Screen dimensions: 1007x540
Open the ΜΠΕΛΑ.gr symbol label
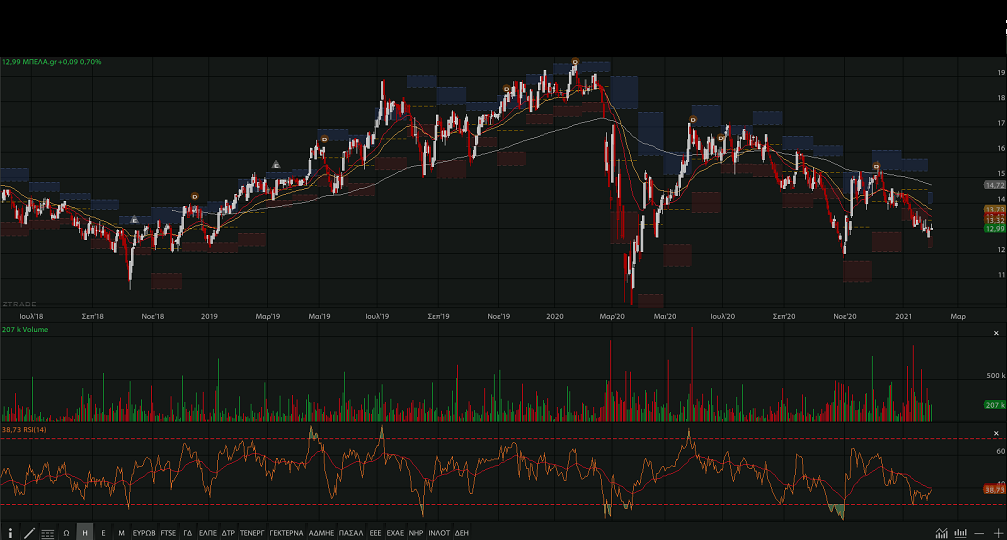[50, 62]
